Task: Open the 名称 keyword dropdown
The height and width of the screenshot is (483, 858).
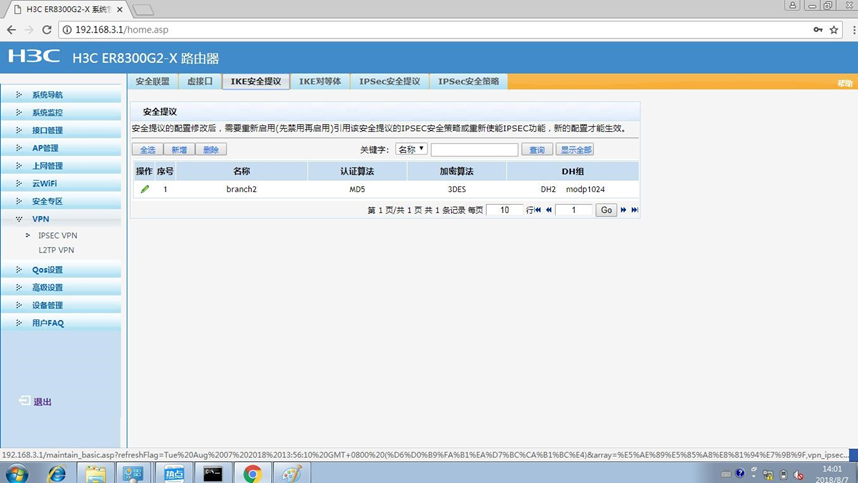Action: 411,149
